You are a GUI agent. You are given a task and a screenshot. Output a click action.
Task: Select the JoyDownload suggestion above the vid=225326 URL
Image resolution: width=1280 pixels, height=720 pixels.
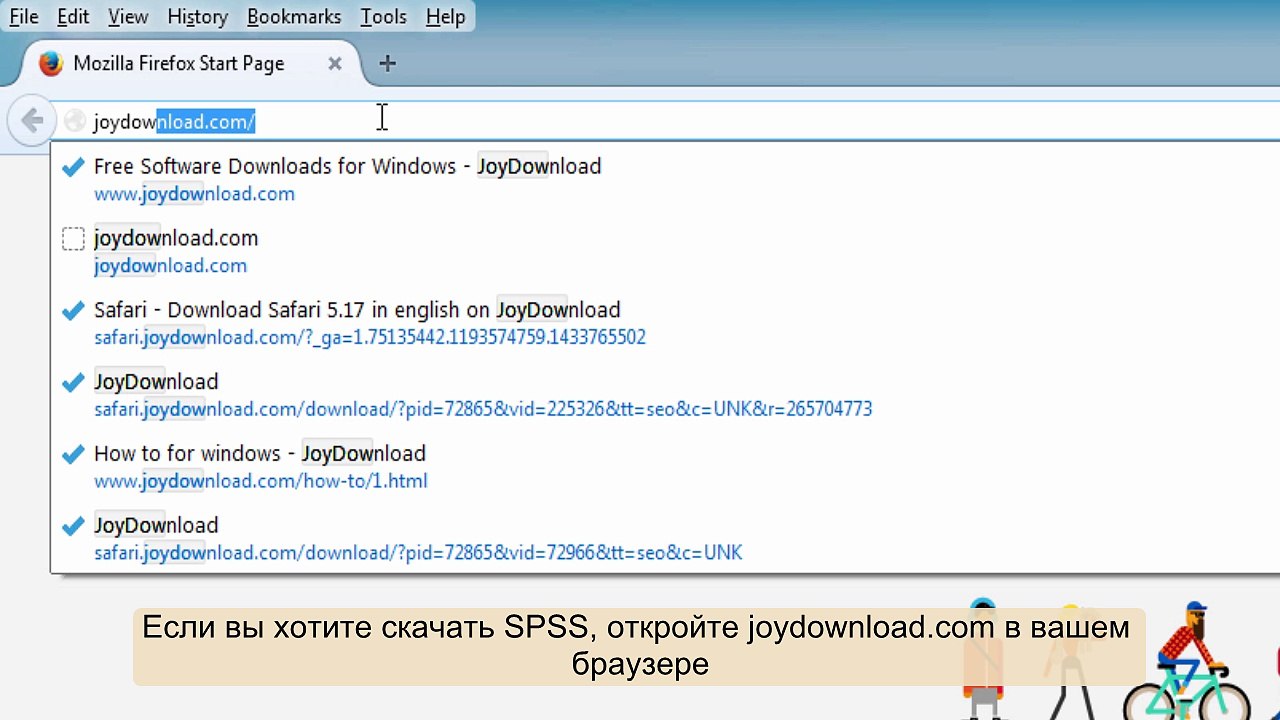(156, 382)
